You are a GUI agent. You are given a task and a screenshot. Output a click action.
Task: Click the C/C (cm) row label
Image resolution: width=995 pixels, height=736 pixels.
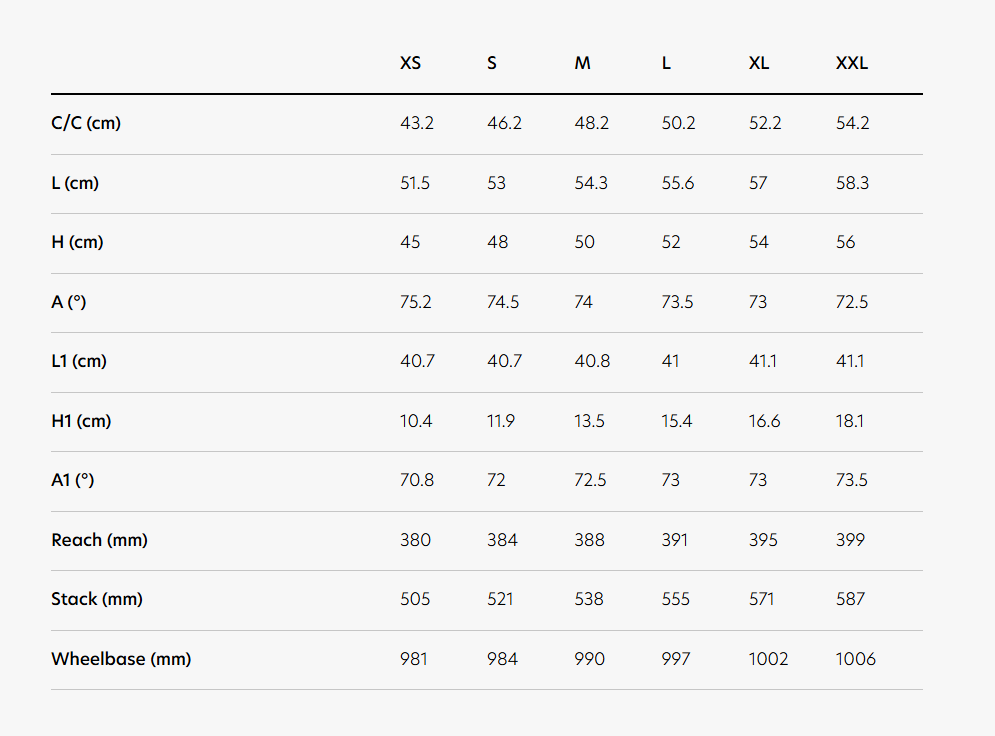coord(86,123)
